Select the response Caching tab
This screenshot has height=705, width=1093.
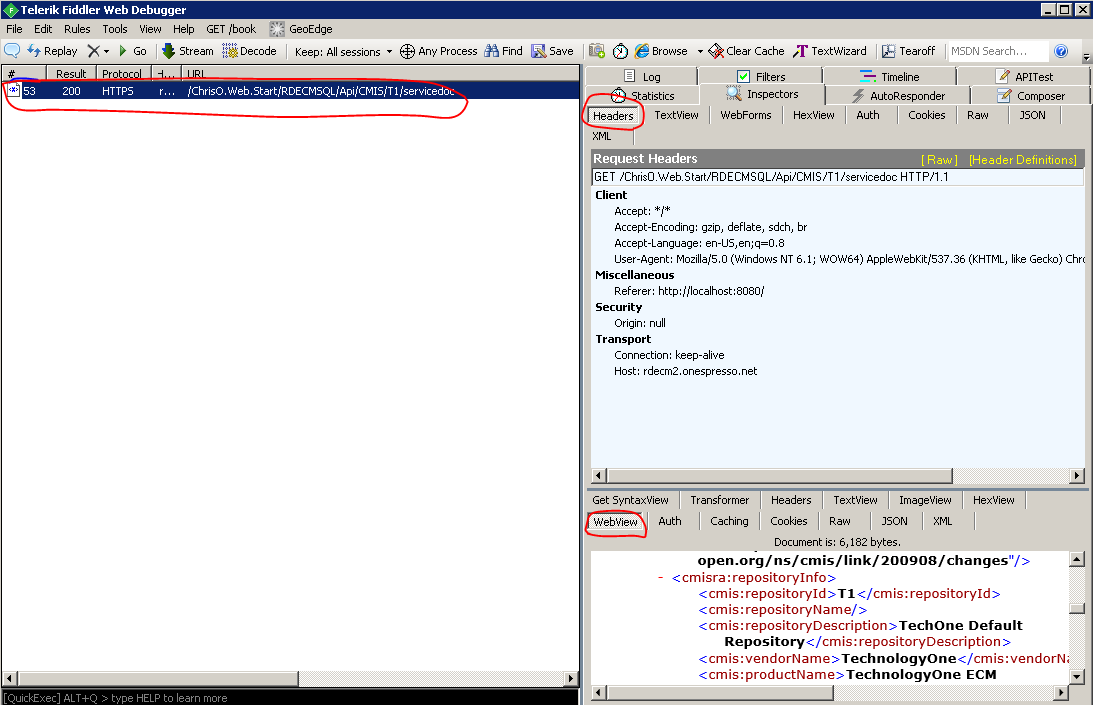[729, 521]
